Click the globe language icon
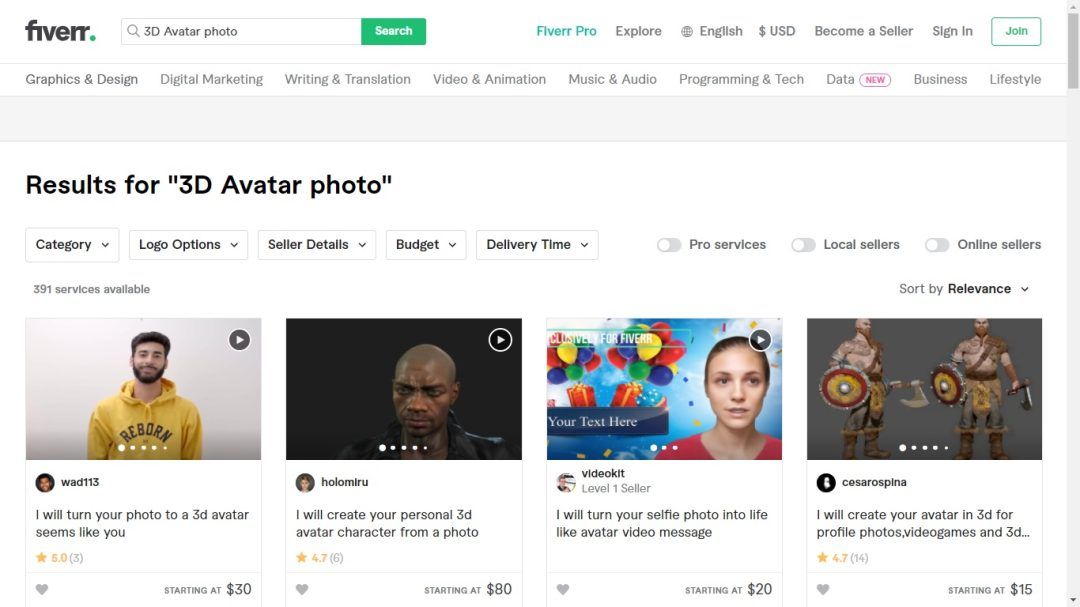Screen dimensions: 1080x607 (x=687, y=32)
